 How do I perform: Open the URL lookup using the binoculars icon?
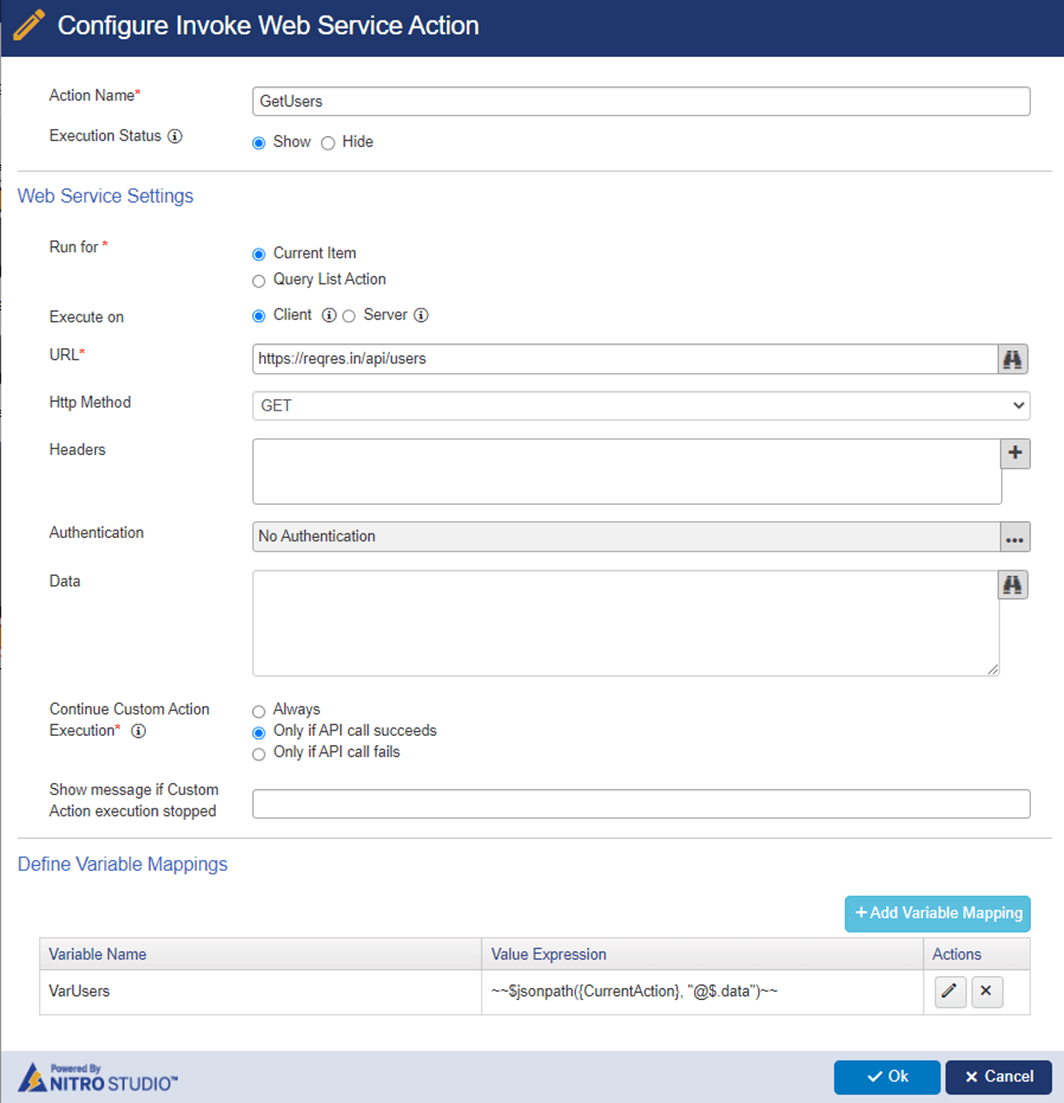pos(1014,359)
